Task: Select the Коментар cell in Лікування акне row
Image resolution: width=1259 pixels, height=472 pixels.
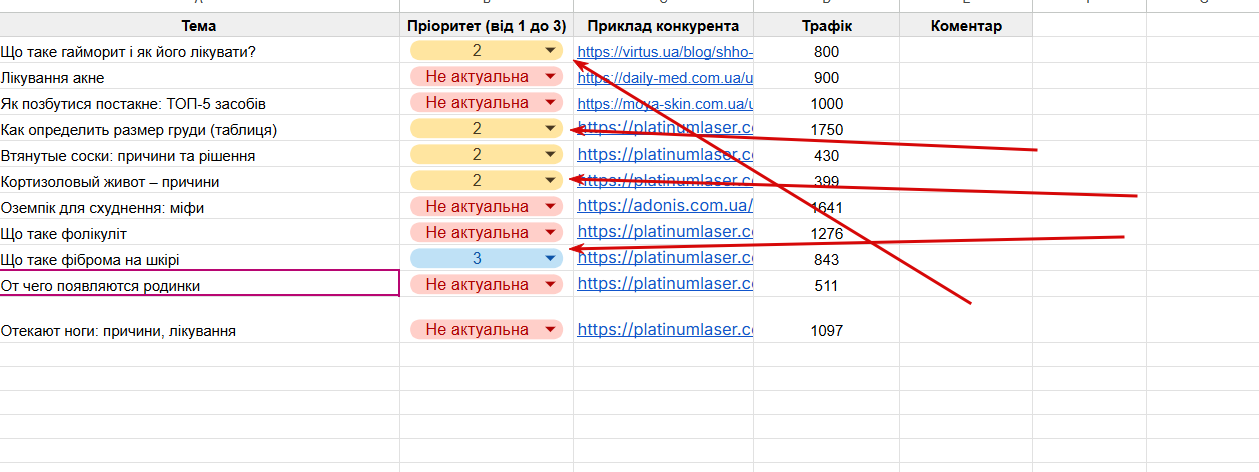Action: [x=966, y=78]
